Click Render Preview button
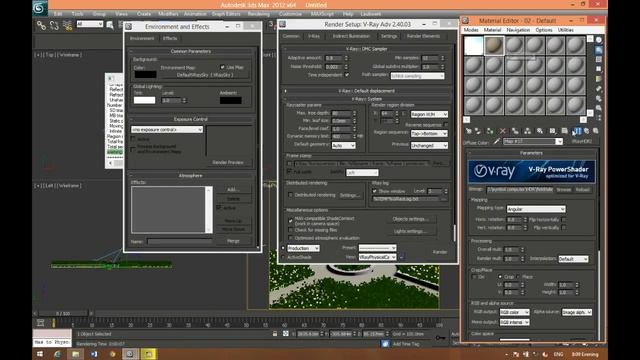This screenshot has width=640, height=360. (x=228, y=162)
